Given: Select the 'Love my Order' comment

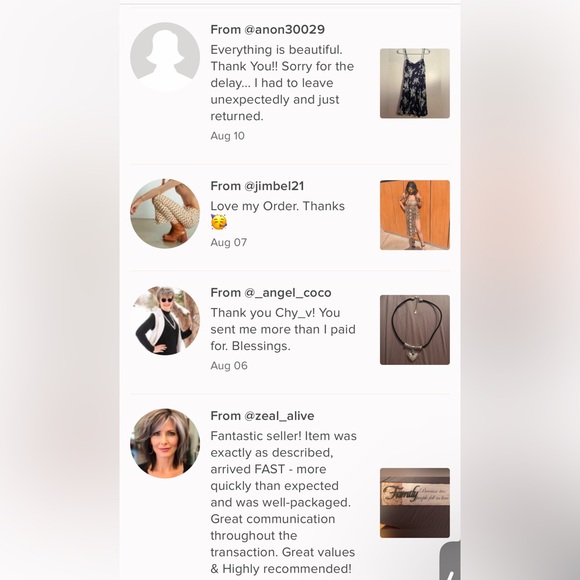Looking at the screenshot, I should click(x=277, y=206).
